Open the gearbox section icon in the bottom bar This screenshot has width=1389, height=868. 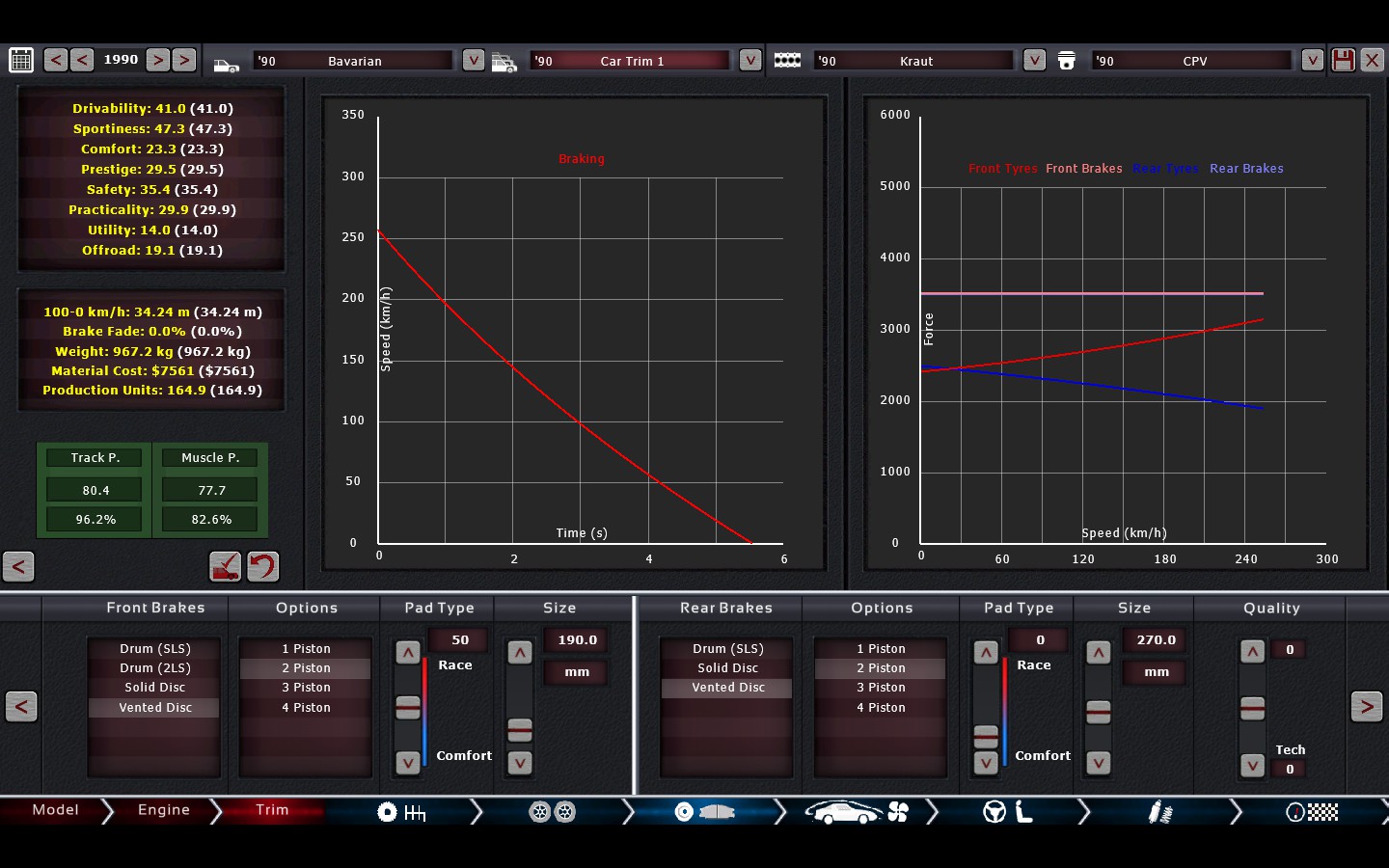[x=401, y=812]
